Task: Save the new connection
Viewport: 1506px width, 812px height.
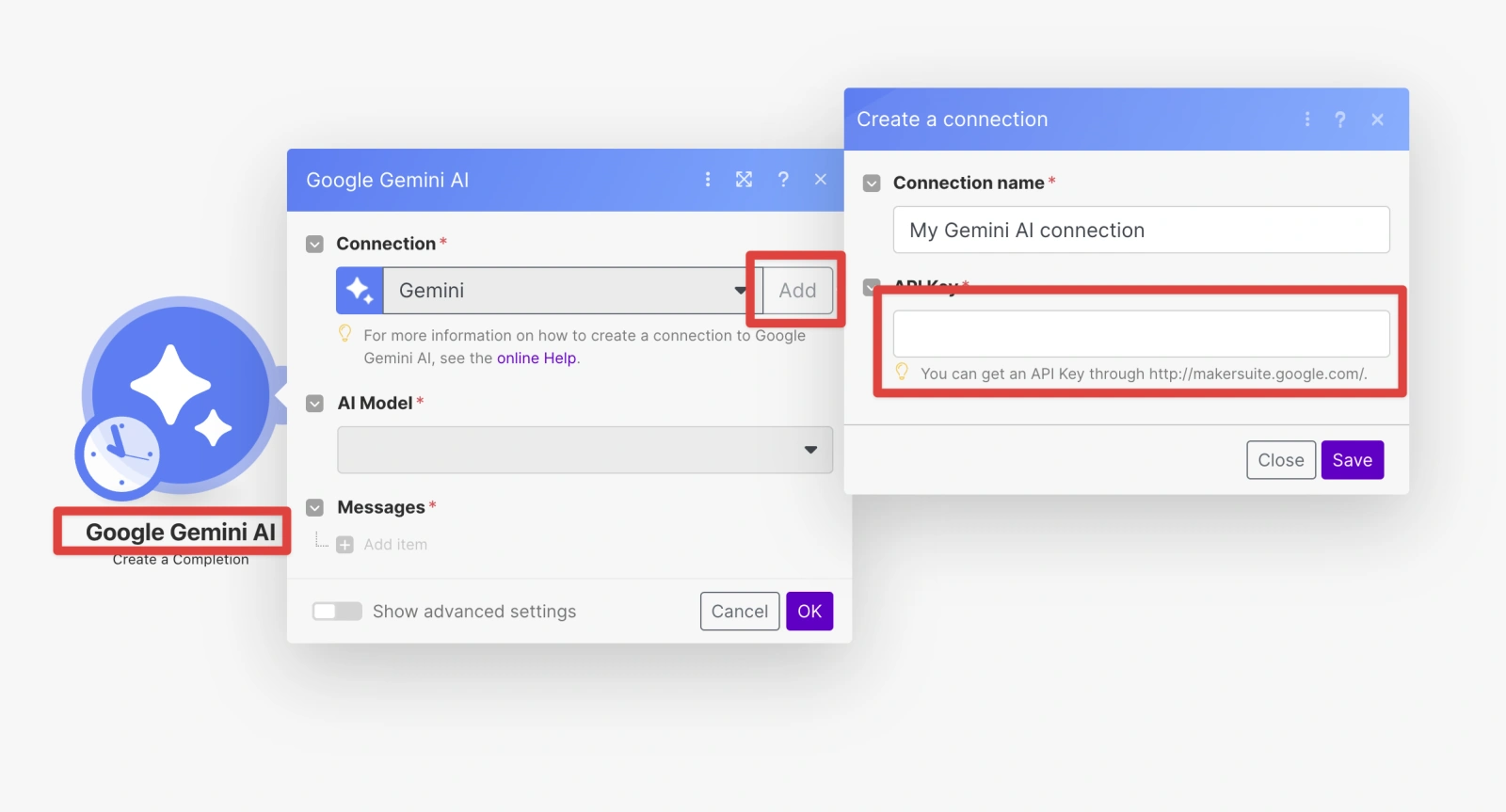Action: tap(1352, 460)
